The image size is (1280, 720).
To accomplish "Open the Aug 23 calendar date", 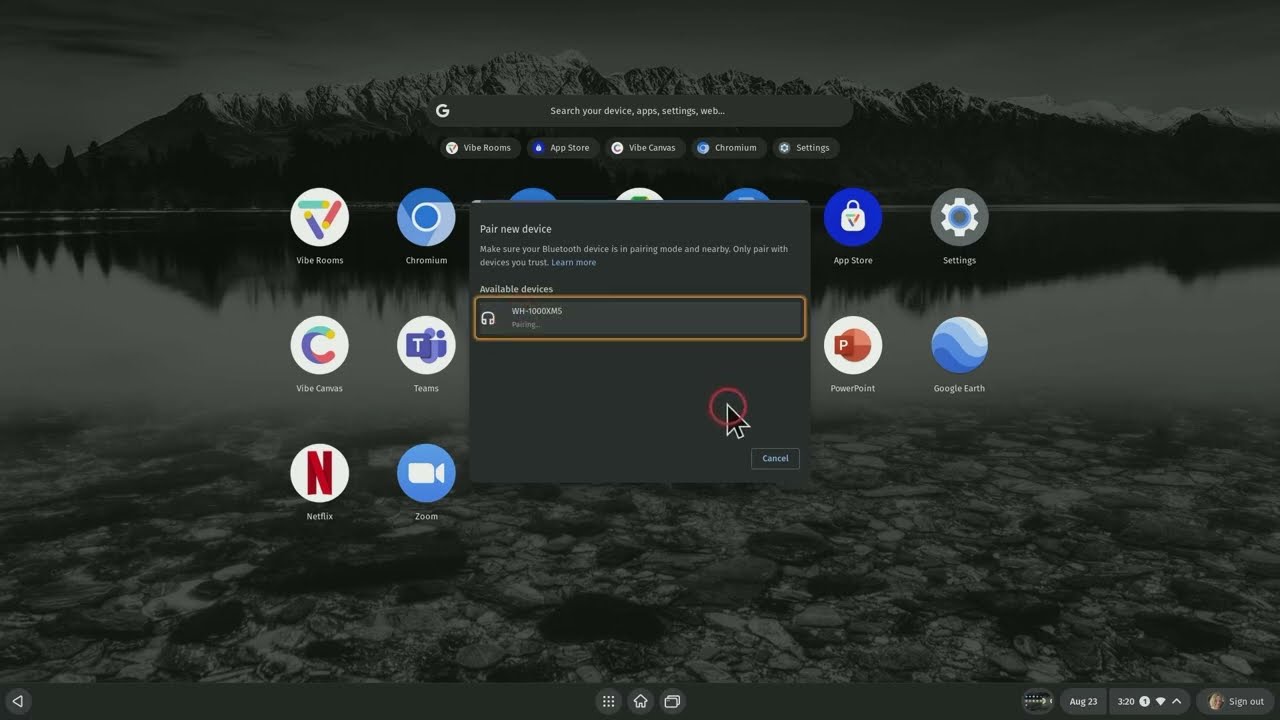I will click(1083, 701).
